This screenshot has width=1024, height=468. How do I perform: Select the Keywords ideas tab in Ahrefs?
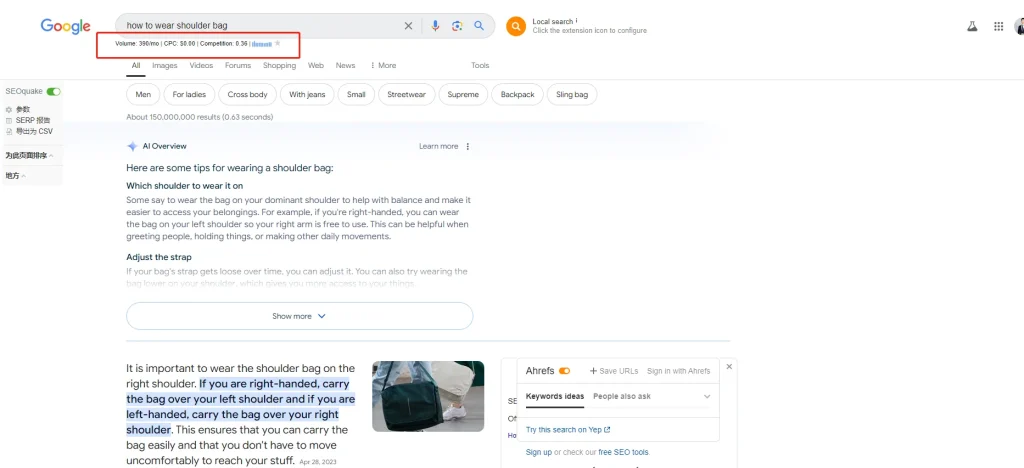point(554,396)
